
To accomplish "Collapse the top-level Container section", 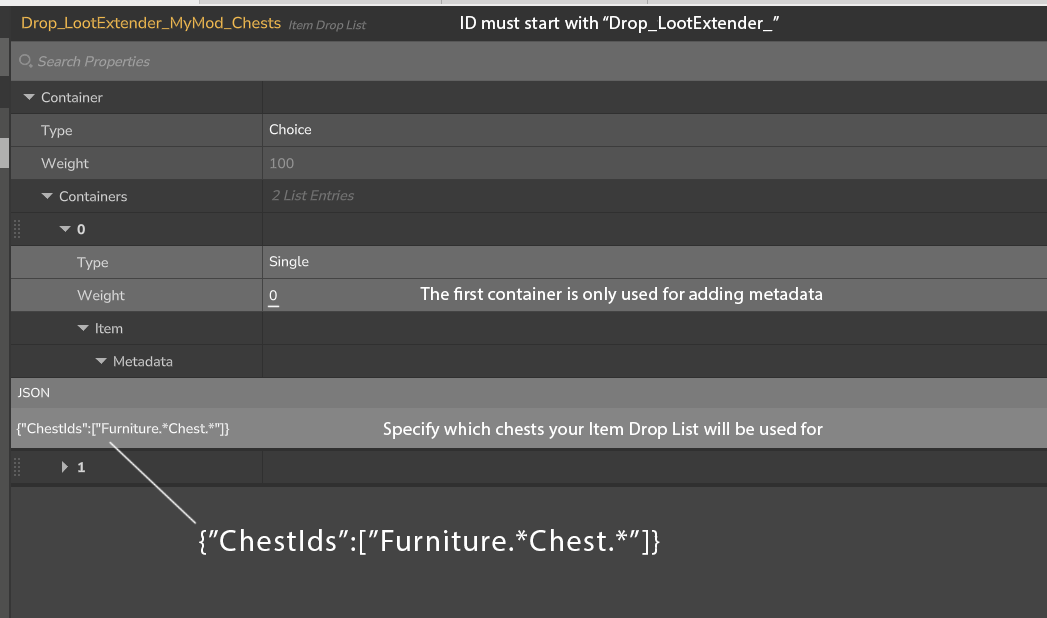I will tap(29, 98).
